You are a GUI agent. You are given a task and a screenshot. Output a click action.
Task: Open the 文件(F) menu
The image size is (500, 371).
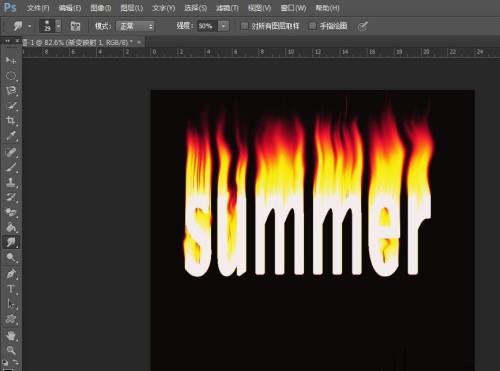tap(38, 8)
